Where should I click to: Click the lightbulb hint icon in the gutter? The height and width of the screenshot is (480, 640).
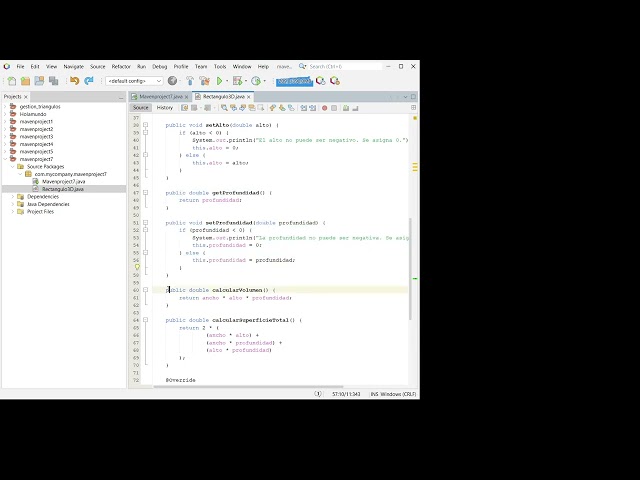click(x=137, y=267)
